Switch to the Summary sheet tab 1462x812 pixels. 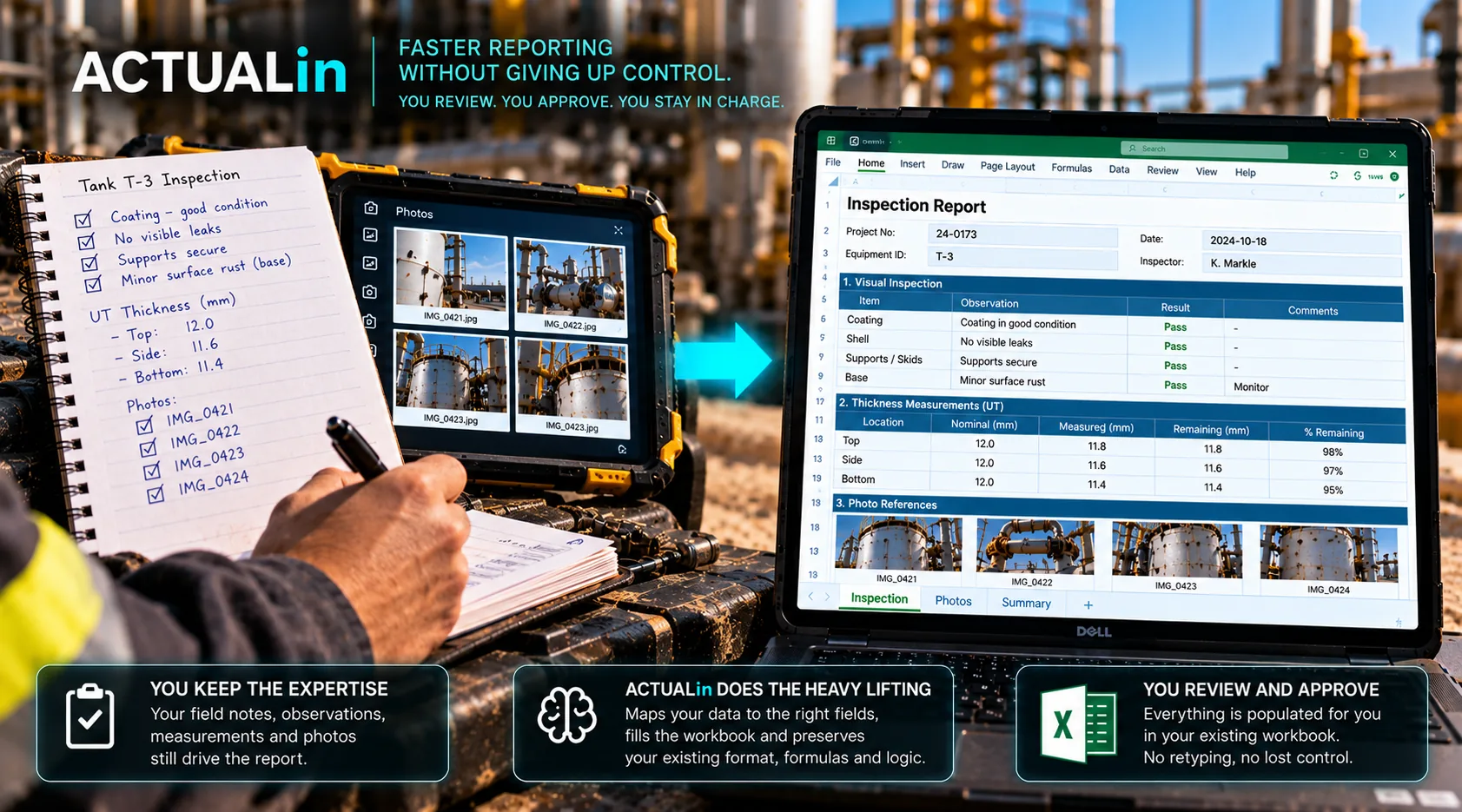pyautogui.click(x=1026, y=604)
